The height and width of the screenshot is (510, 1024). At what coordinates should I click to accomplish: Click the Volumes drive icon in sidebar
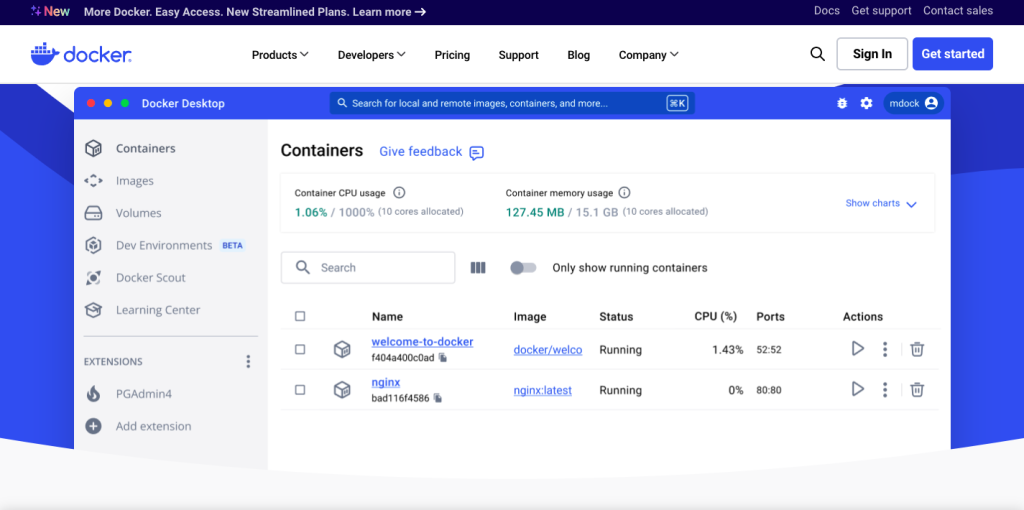[x=93, y=214]
